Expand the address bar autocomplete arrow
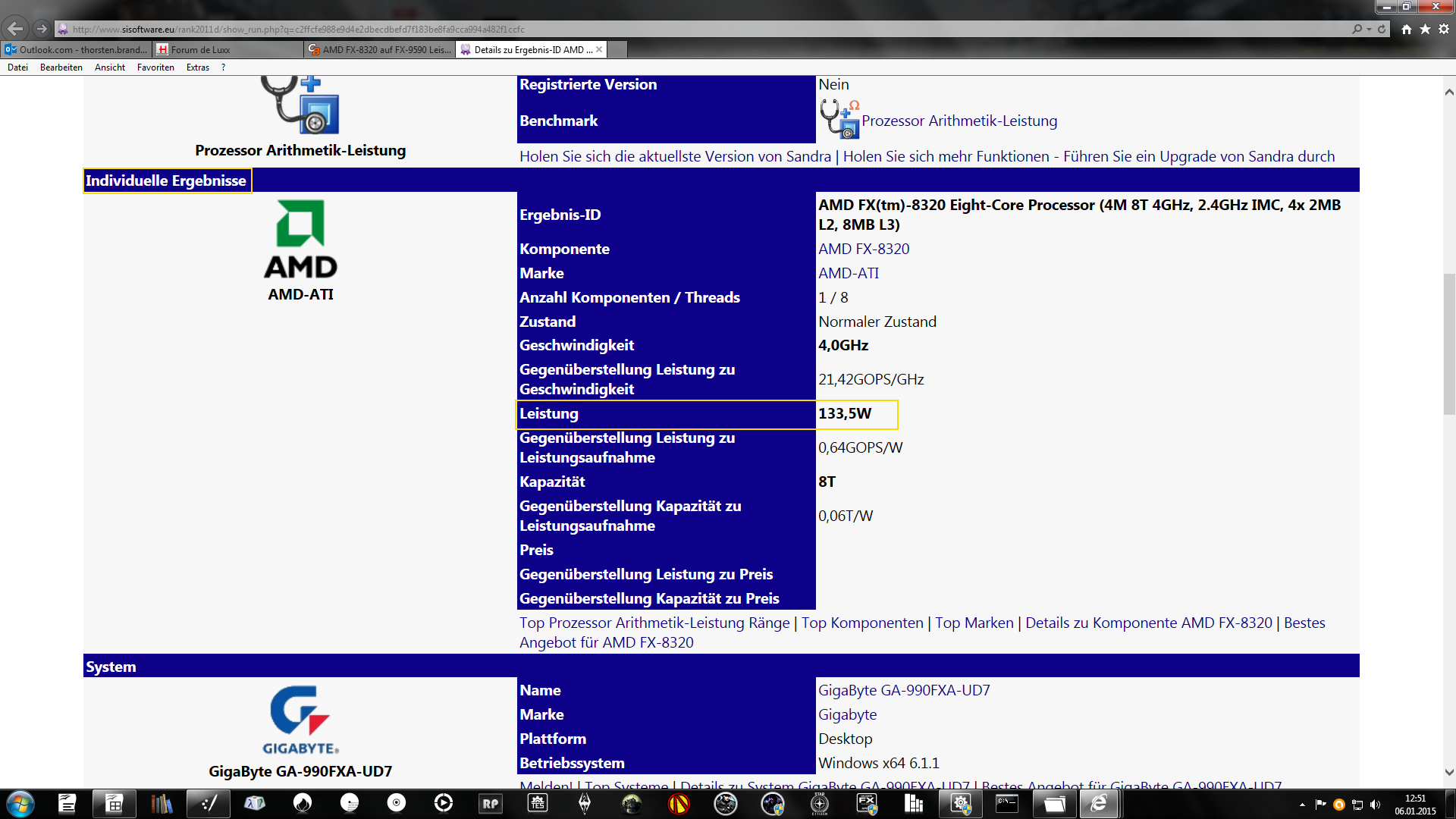The image size is (1456, 819). click(x=1369, y=29)
